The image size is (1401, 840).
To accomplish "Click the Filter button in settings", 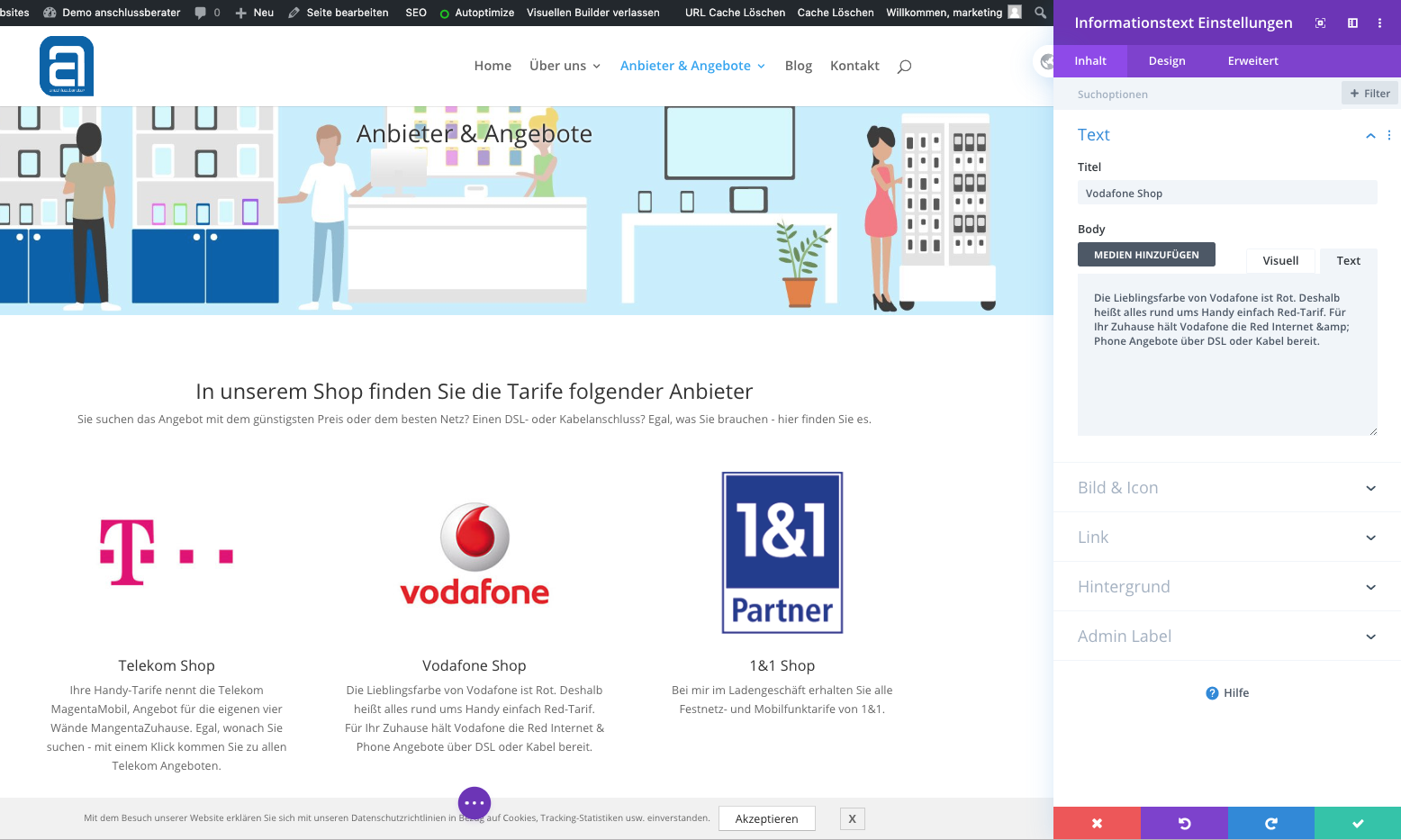I will coord(1369,94).
